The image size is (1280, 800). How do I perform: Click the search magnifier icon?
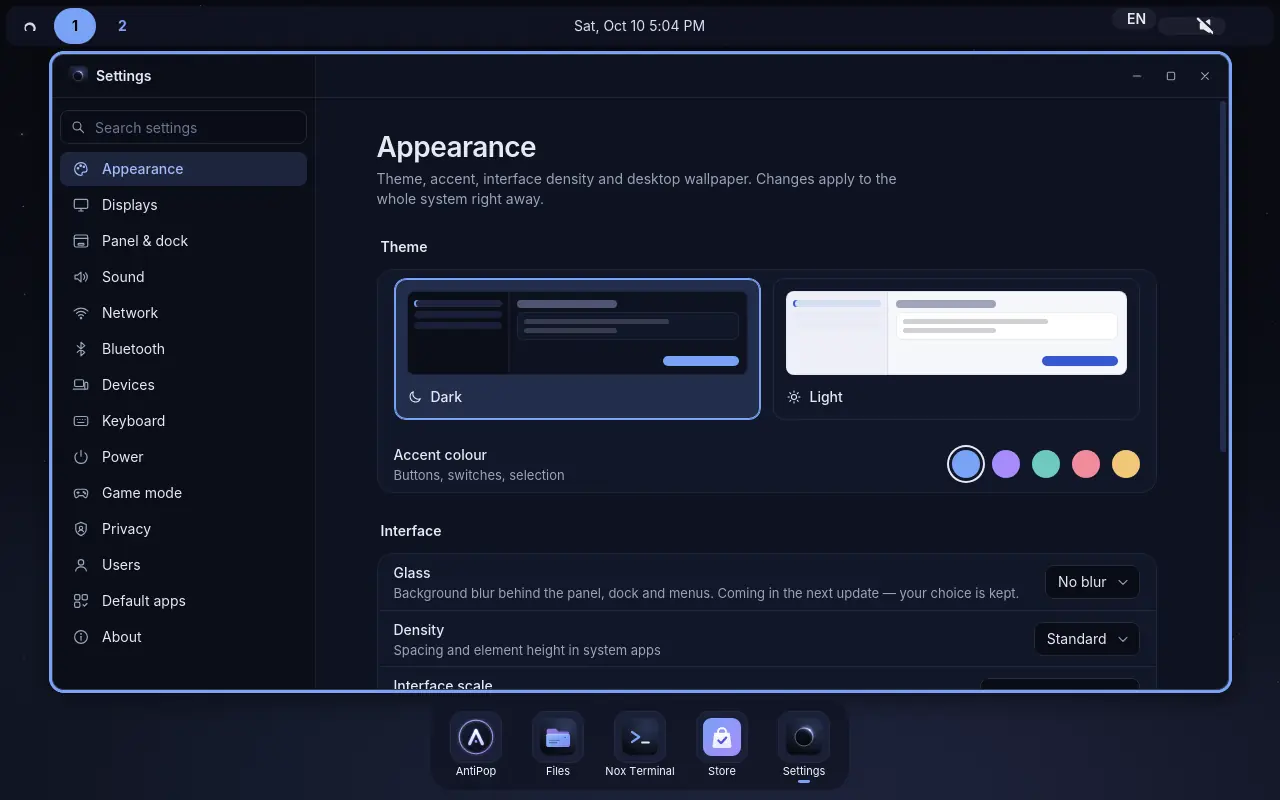click(x=78, y=128)
